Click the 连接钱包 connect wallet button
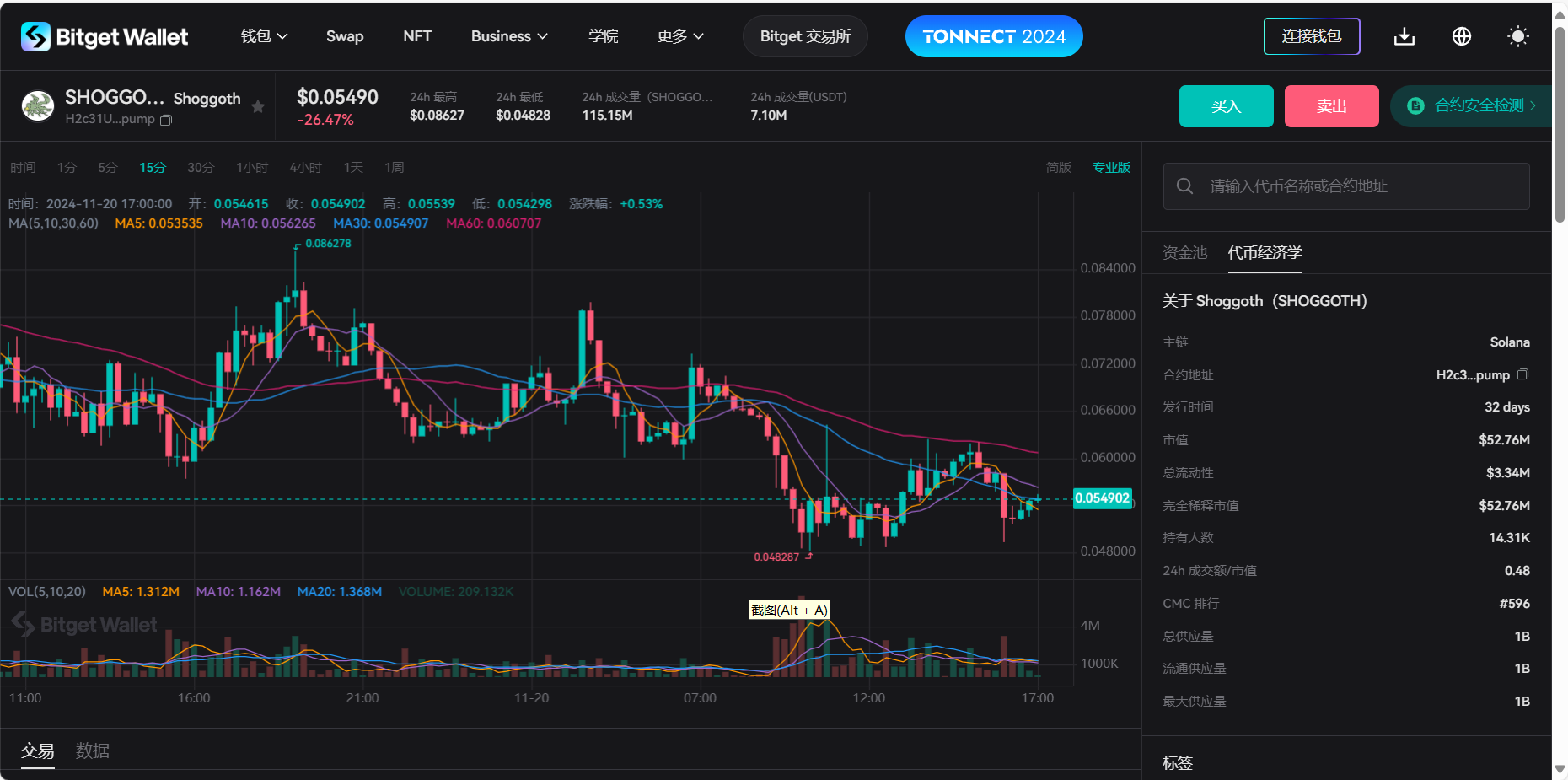The height and width of the screenshot is (780, 1568). click(1312, 36)
